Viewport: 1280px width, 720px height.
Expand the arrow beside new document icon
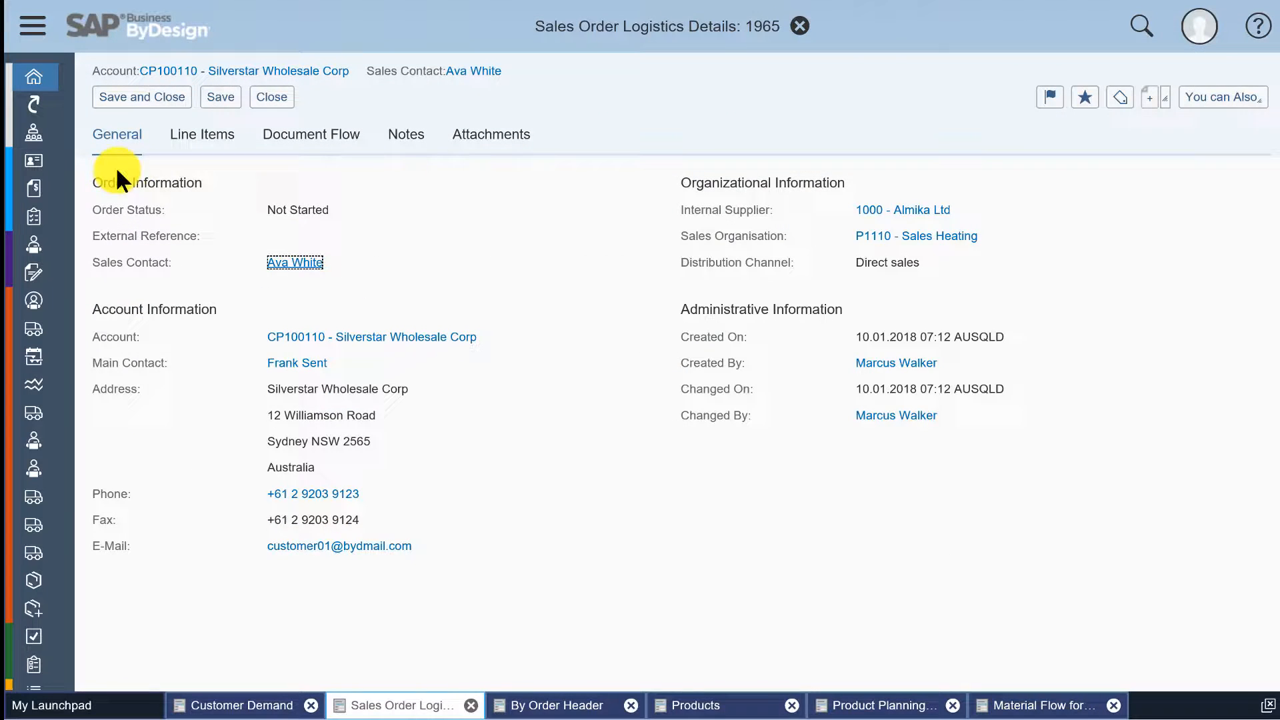[1165, 97]
